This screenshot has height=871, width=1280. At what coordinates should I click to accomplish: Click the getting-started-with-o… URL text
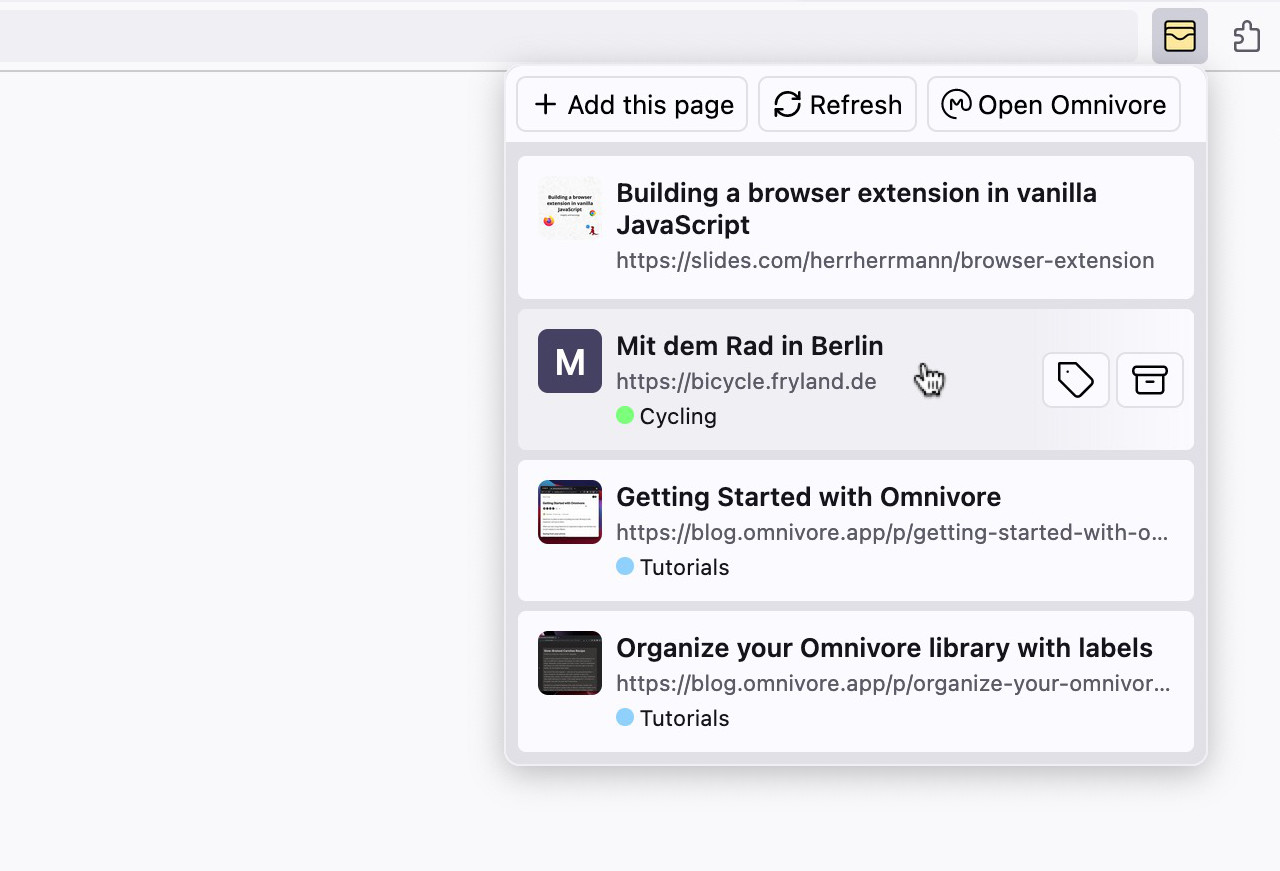tap(893, 533)
